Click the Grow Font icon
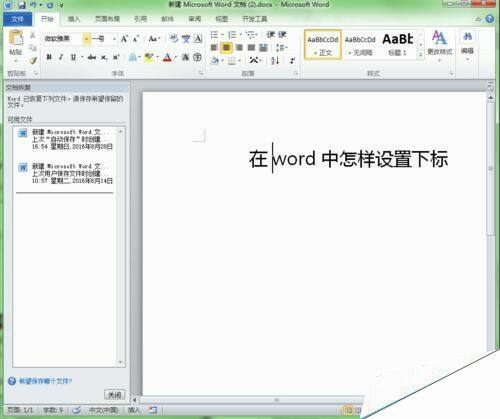Image resolution: width=500 pixels, height=419 pixels. click(x=124, y=39)
